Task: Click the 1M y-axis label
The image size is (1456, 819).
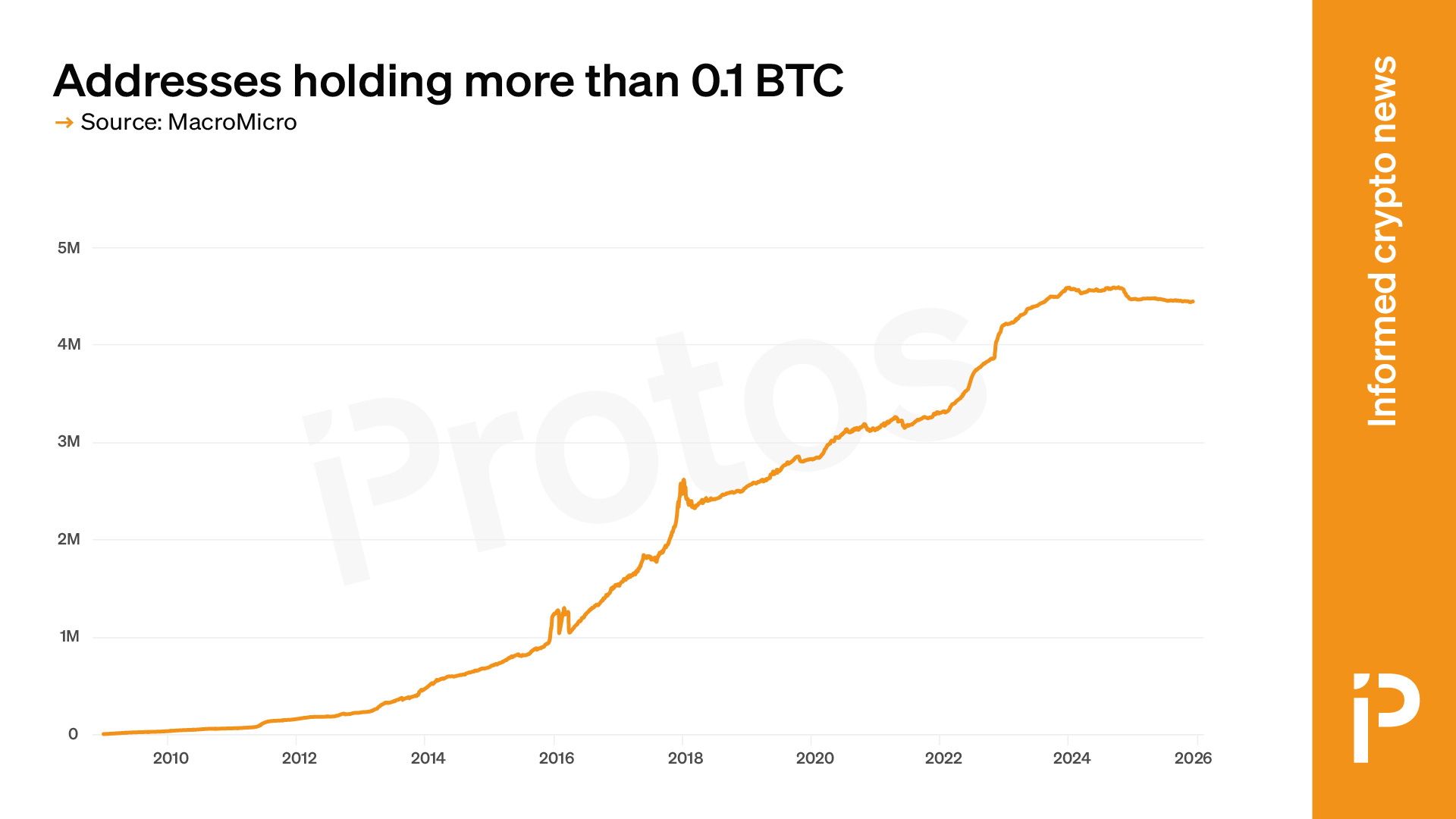Action: tap(69, 636)
